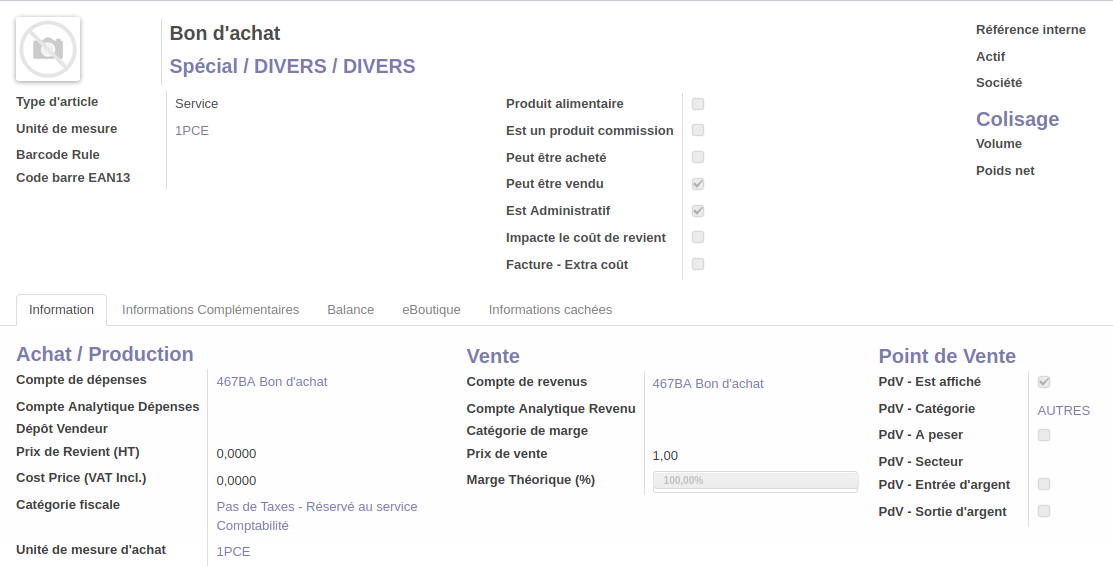Click the Marge Théorique progress bar
This screenshot has width=1113, height=566.
(x=755, y=481)
